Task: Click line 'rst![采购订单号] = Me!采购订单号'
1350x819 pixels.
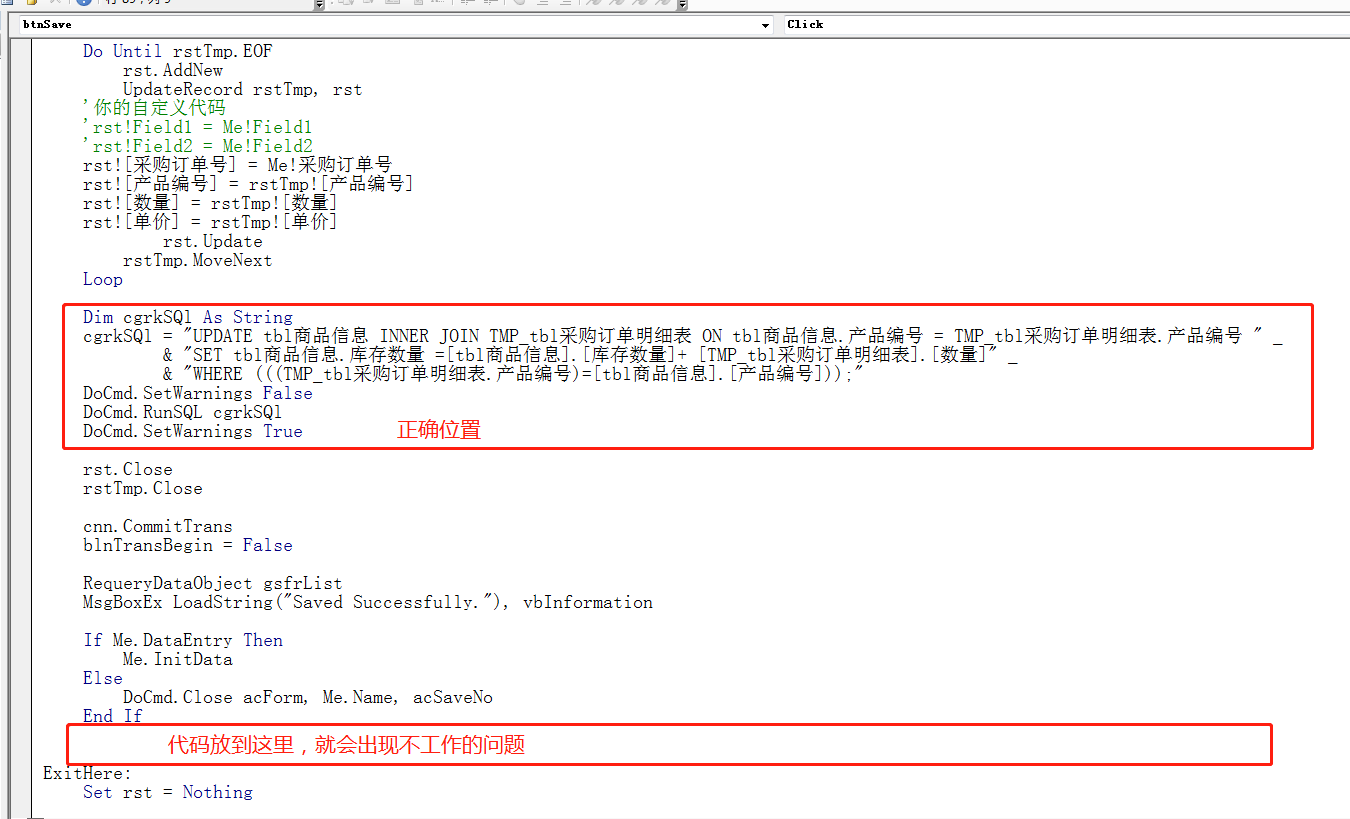Action: (x=238, y=165)
